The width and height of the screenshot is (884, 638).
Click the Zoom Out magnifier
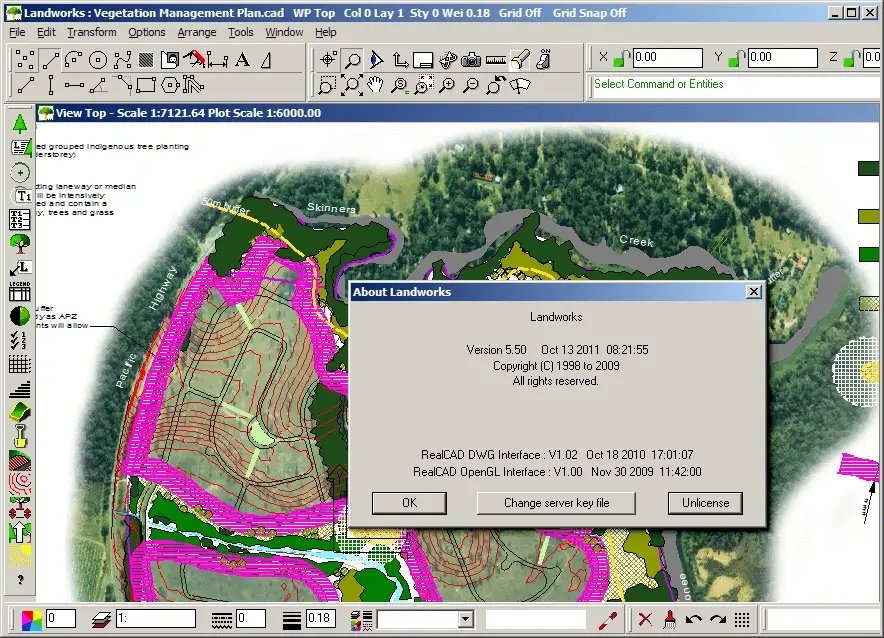471,85
